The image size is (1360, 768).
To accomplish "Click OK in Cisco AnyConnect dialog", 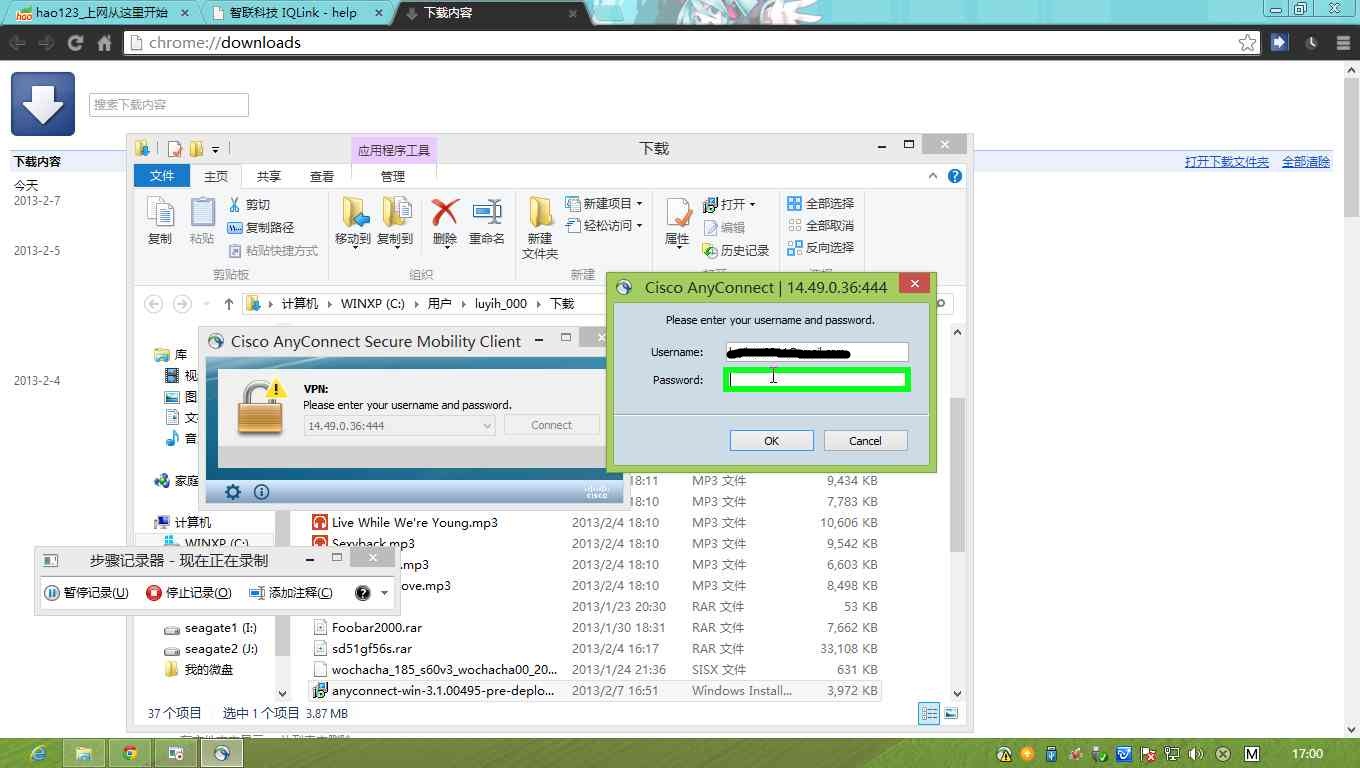I will pos(771,441).
